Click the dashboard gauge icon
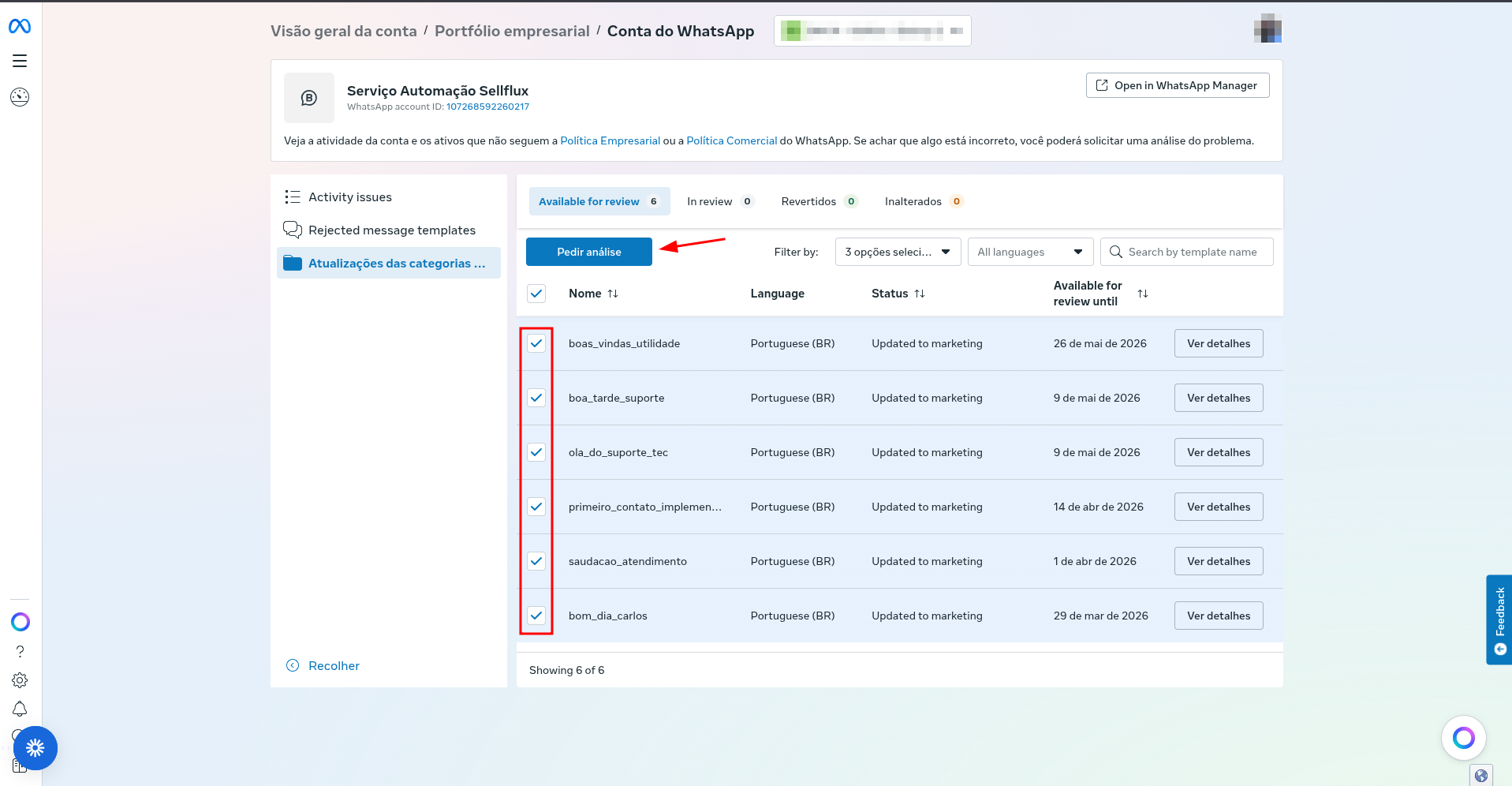1512x786 pixels. (x=20, y=97)
